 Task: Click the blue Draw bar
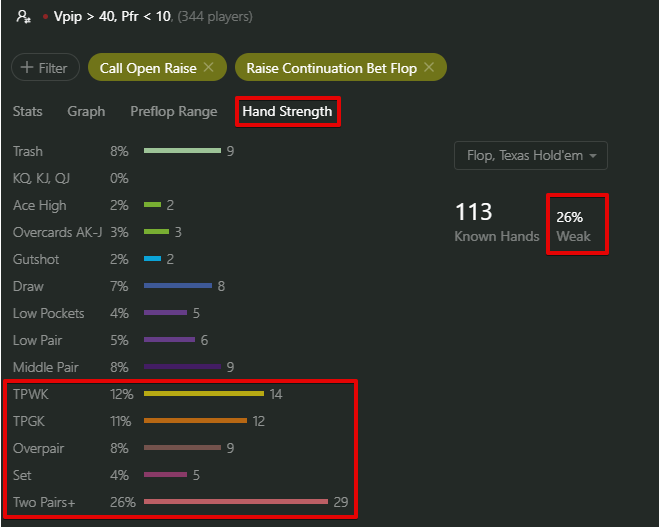click(178, 285)
